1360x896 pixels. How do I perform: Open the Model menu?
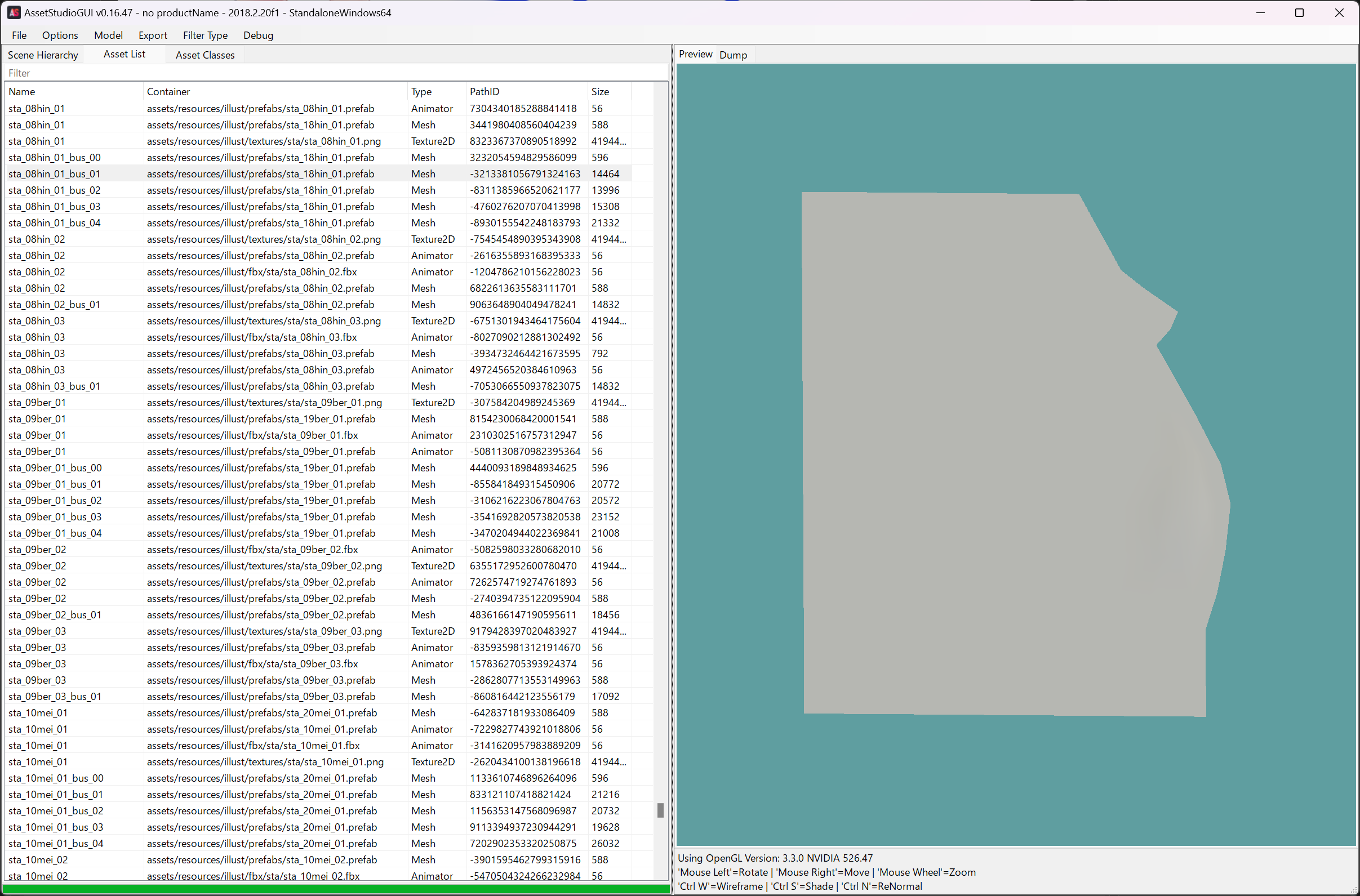tap(108, 35)
